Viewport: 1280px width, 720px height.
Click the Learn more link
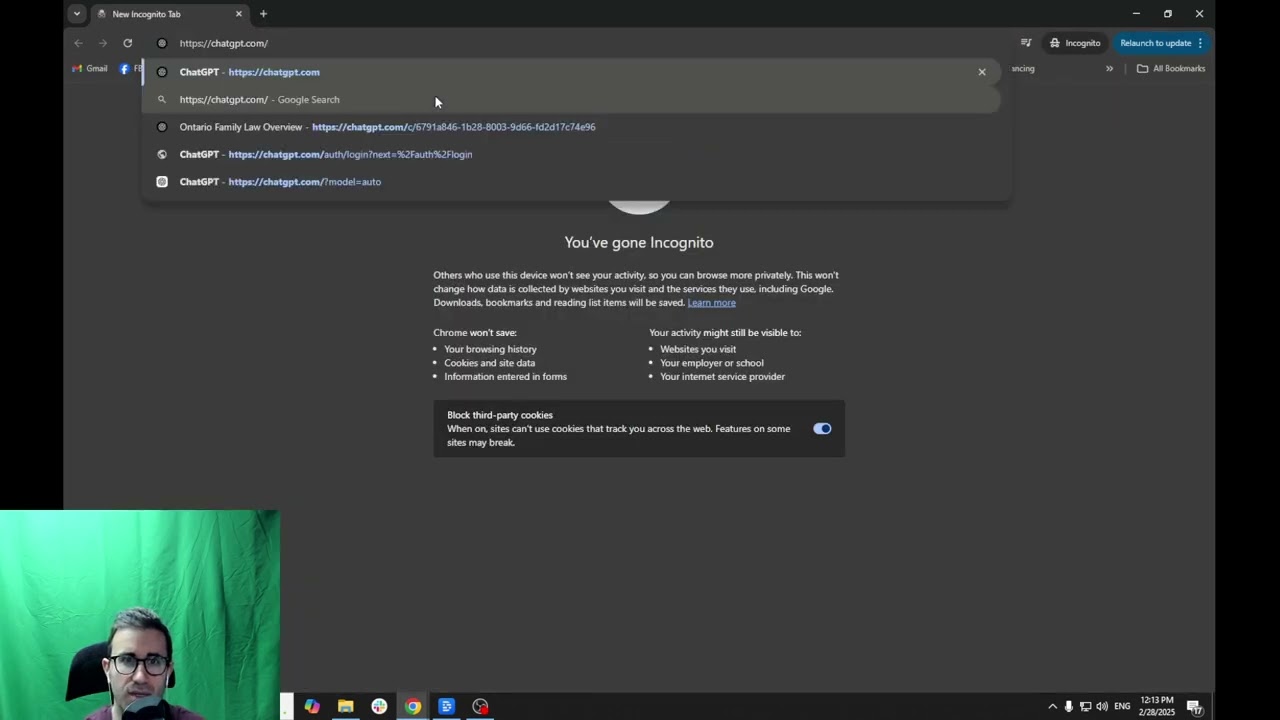[711, 303]
